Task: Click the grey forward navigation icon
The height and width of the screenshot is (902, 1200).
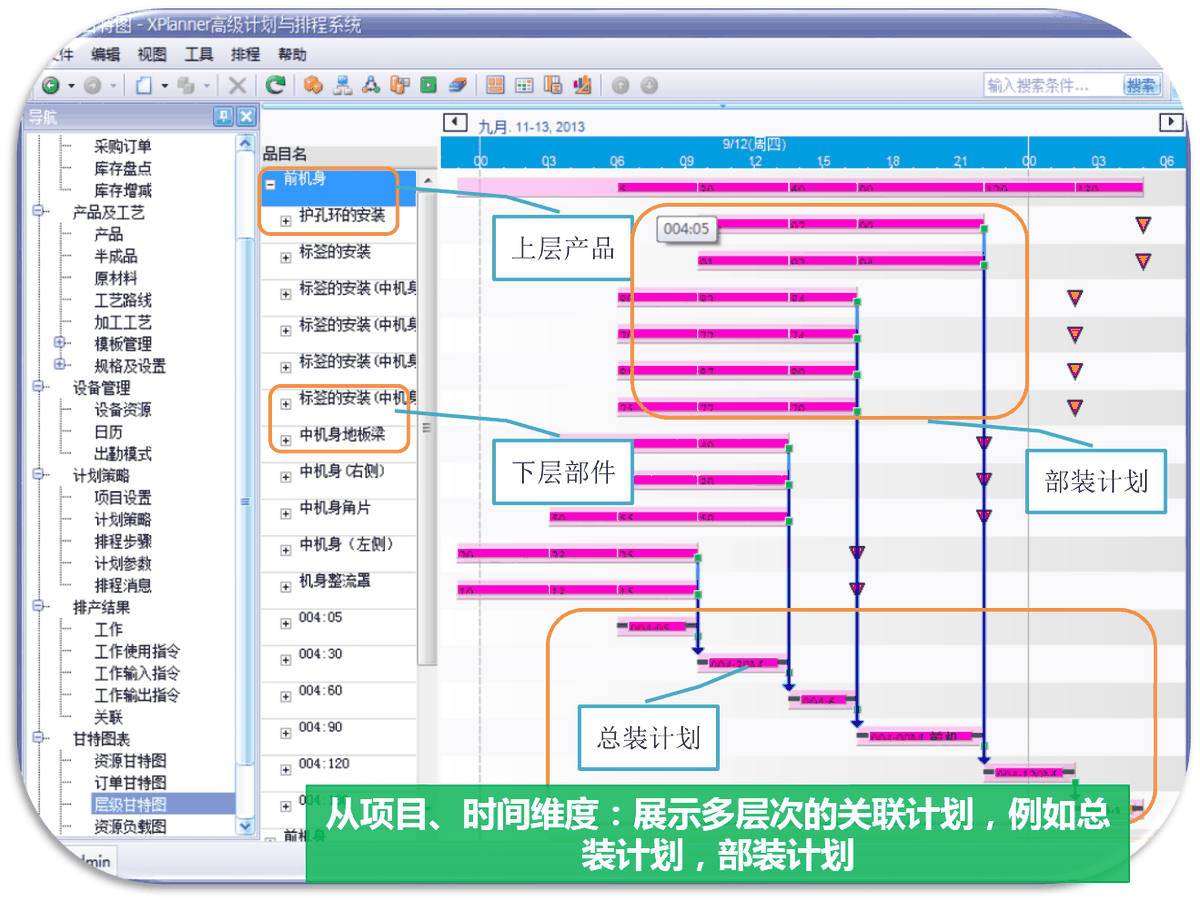Action: pos(93,86)
